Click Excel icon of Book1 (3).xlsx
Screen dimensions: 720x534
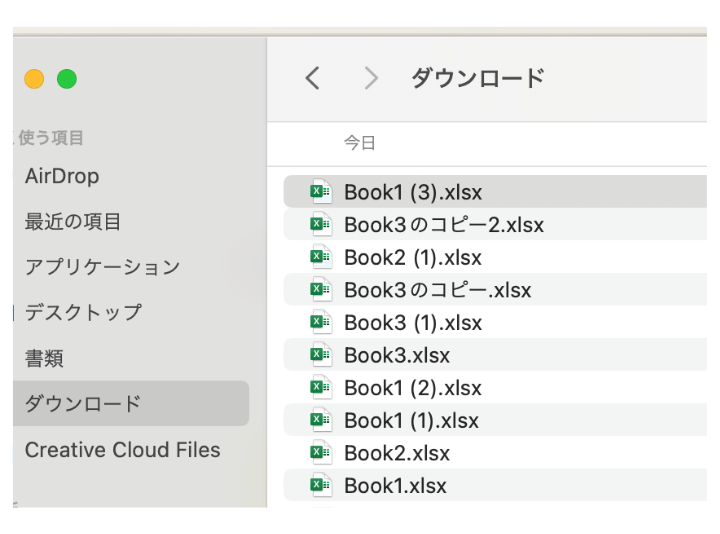320,192
